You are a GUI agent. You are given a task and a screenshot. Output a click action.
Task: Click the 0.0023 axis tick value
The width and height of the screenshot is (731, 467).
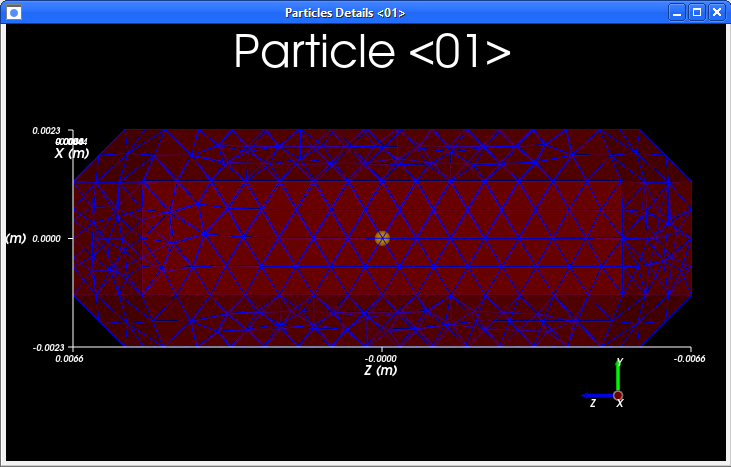tap(46, 131)
